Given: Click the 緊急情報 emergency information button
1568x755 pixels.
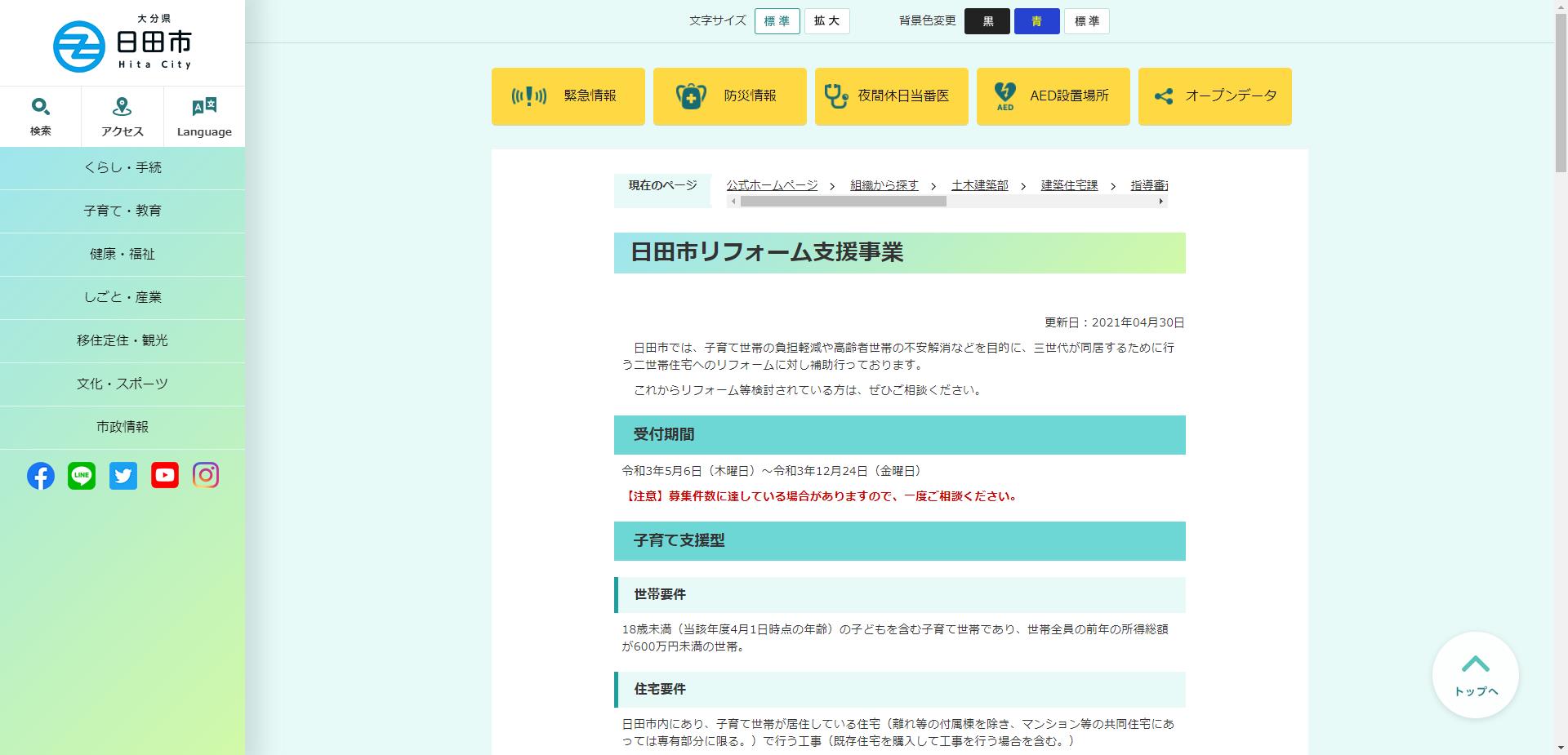Looking at the screenshot, I should 567,95.
